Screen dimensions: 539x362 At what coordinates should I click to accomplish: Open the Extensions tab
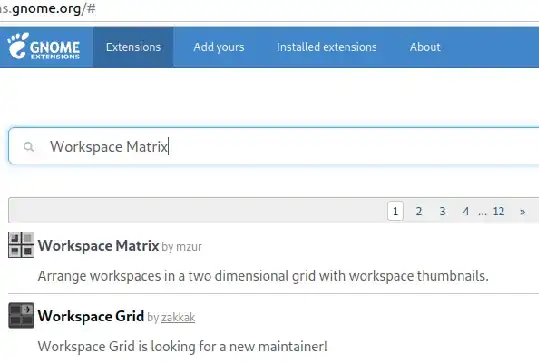point(133,47)
